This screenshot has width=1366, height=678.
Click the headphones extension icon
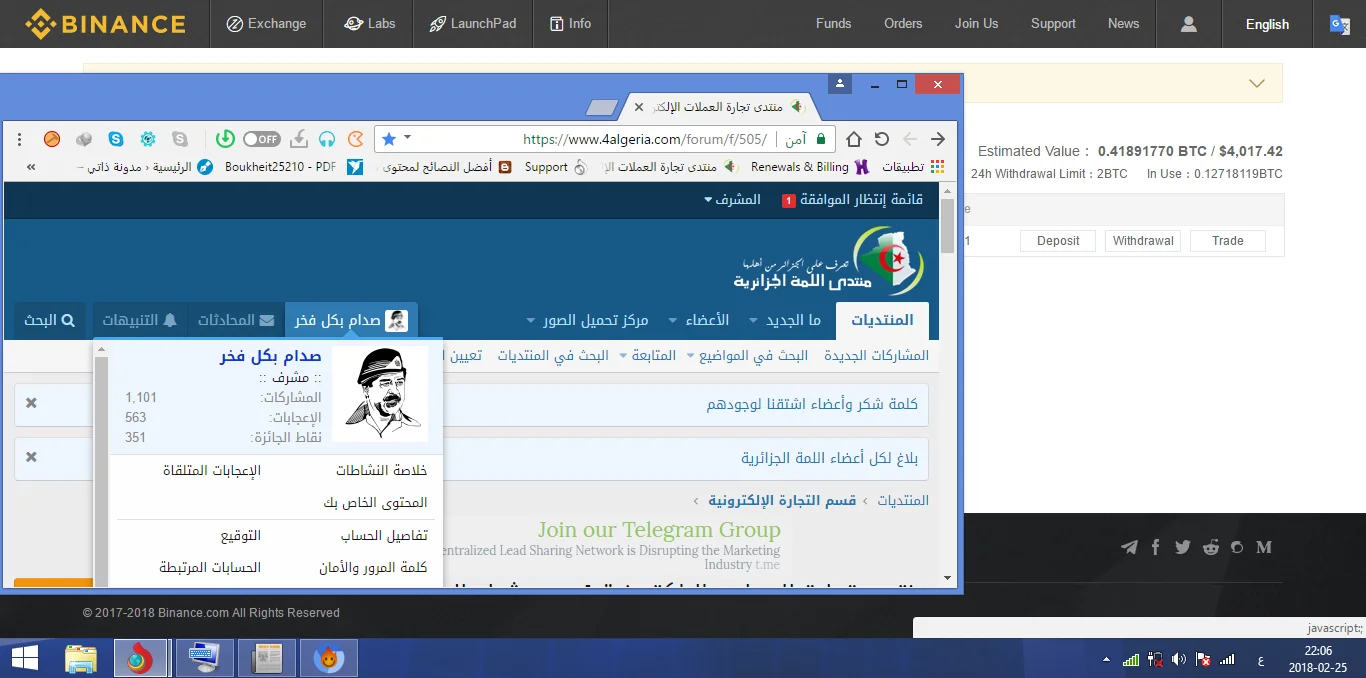tap(327, 139)
